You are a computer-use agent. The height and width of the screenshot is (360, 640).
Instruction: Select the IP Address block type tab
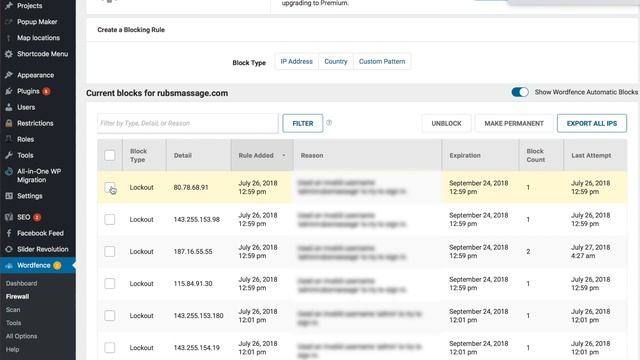pos(296,62)
